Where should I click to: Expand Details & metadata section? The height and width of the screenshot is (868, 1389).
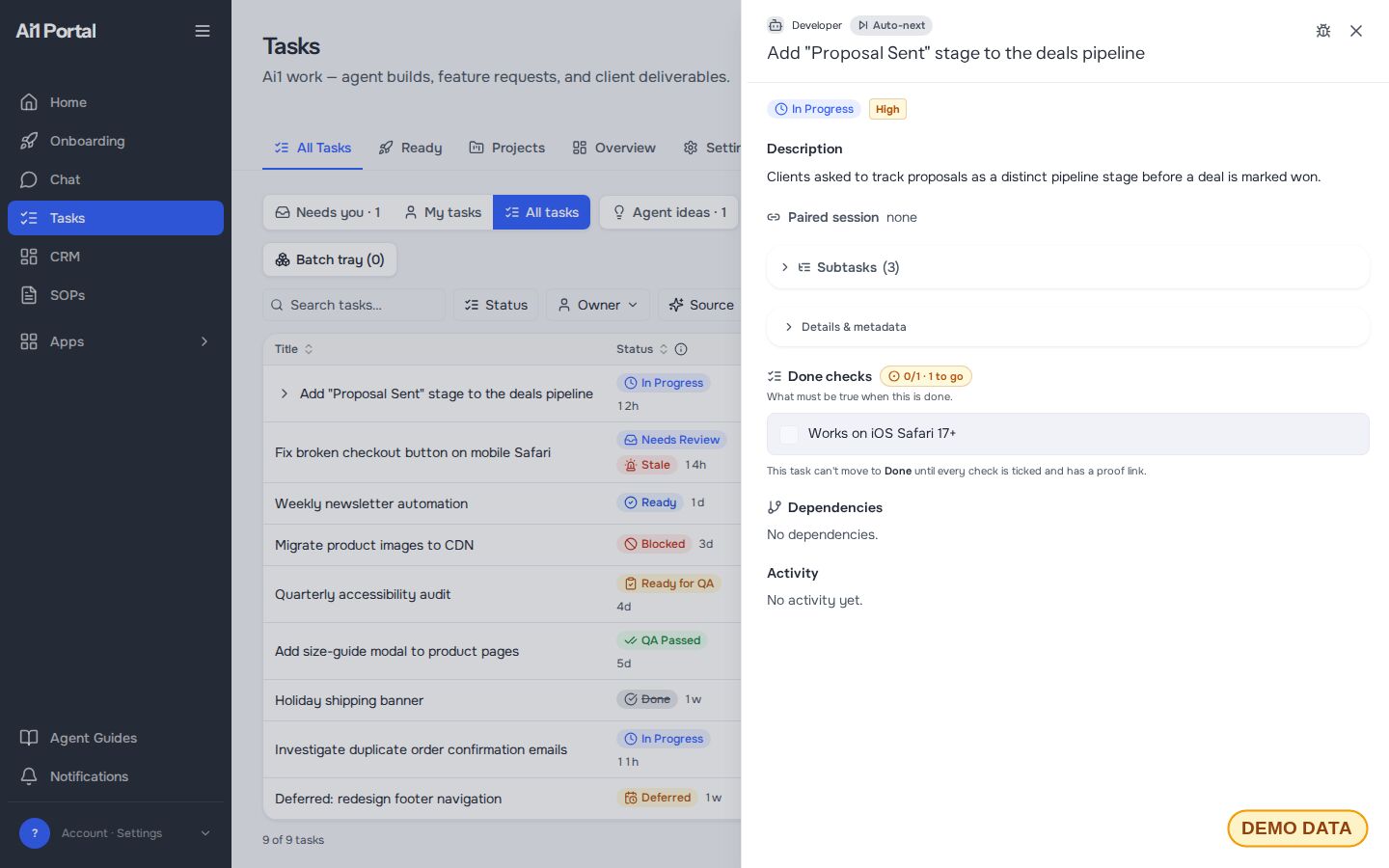(x=1068, y=327)
